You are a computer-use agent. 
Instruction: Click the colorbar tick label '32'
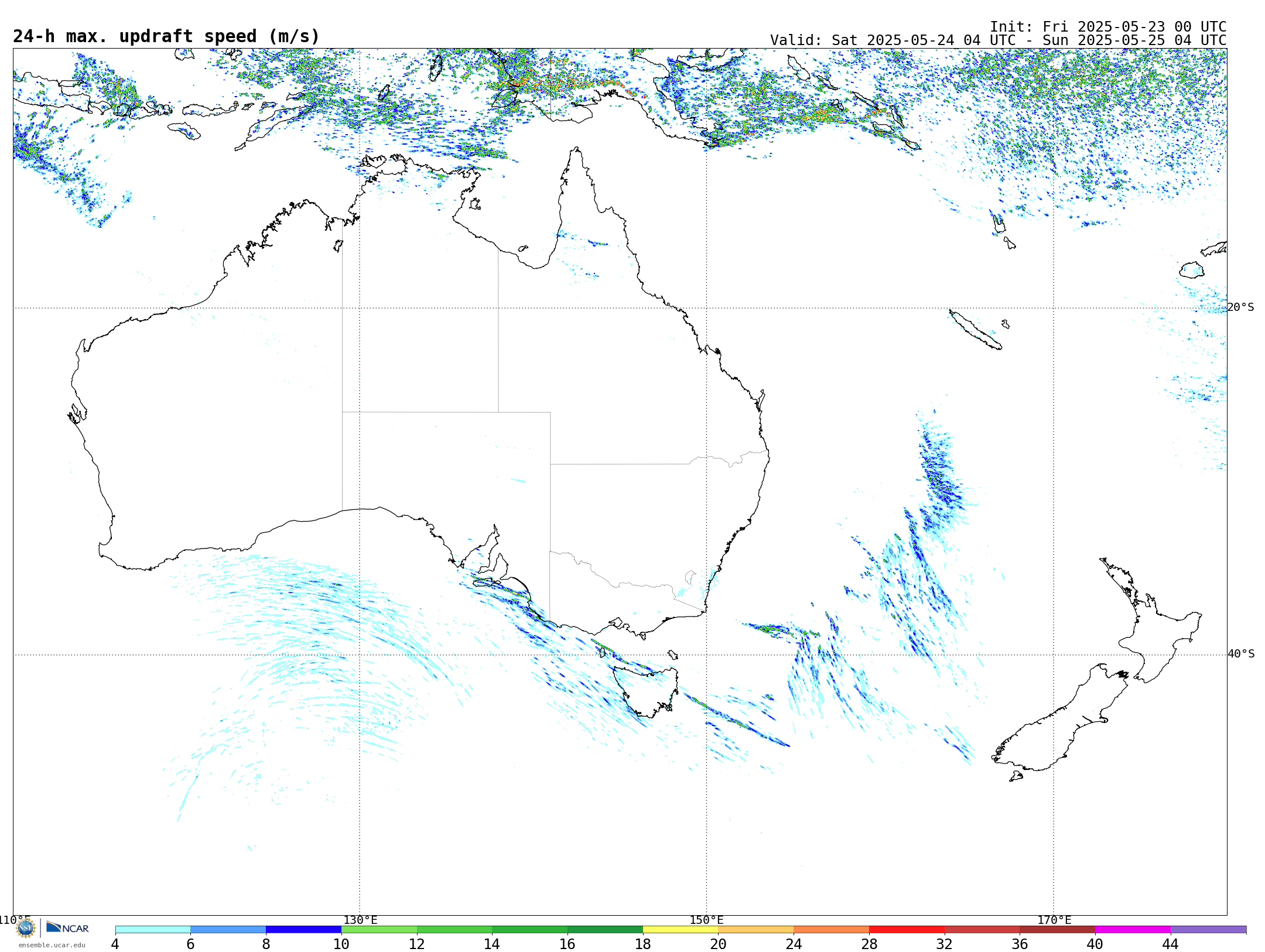[945, 944]
